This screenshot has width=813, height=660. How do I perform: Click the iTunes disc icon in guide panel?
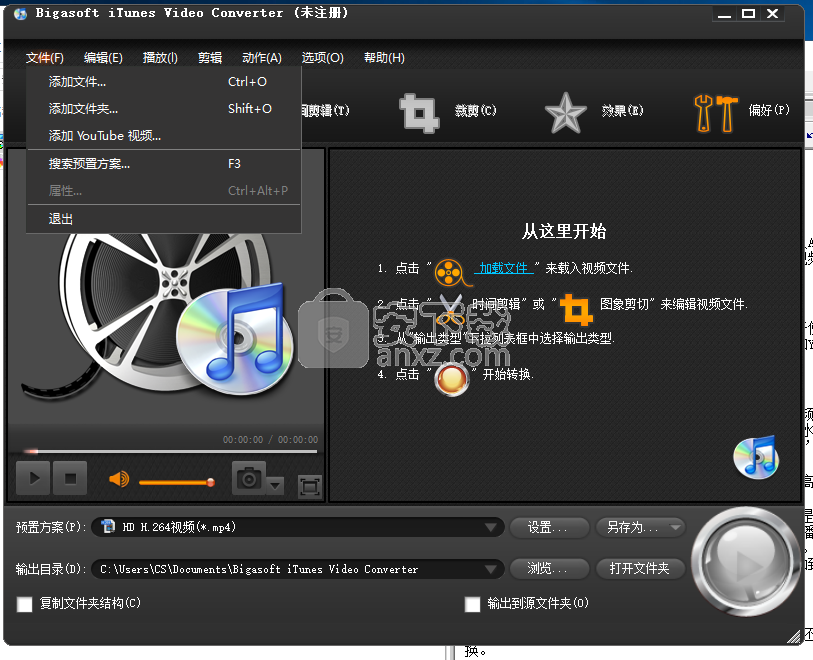[x=756, y=457]
